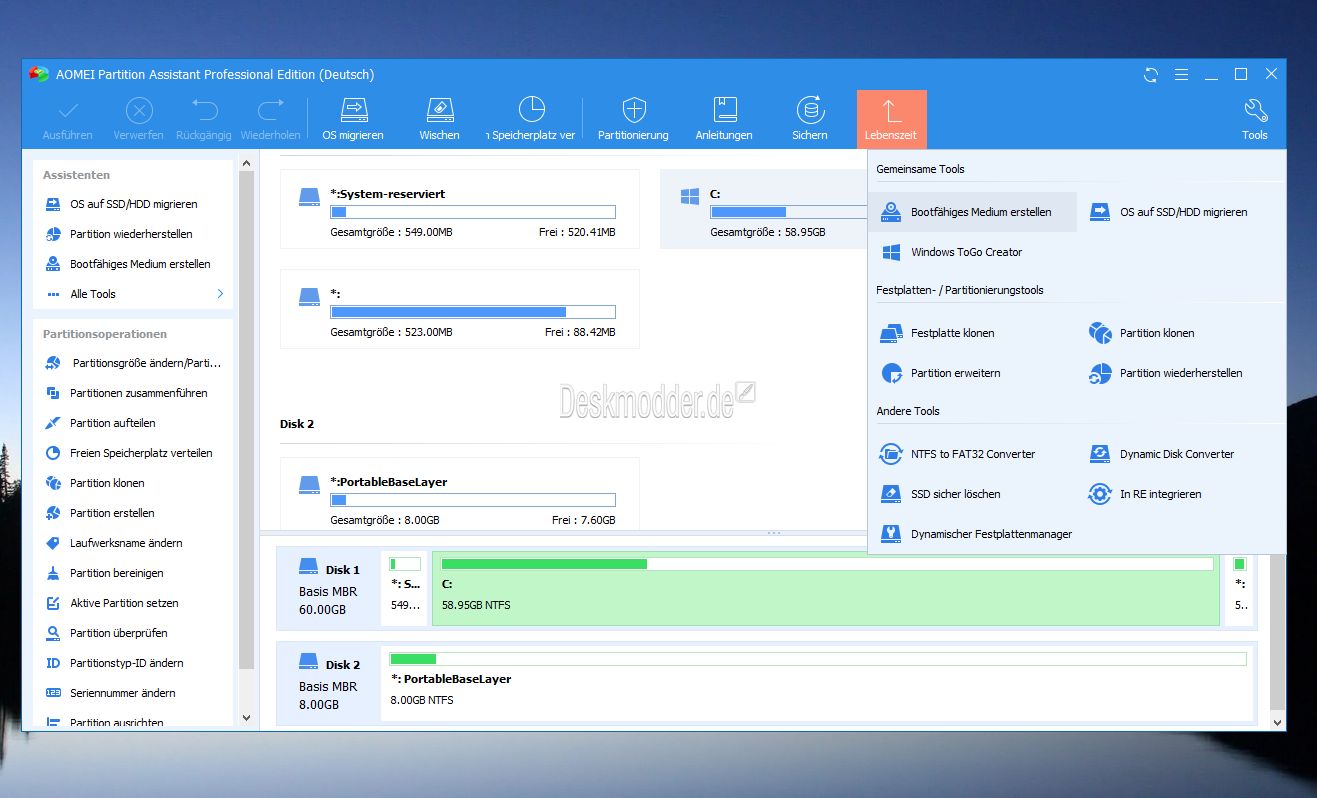Select the C: partition card
Viewport: 1317px width, 798px height.
tap(764, 209)
